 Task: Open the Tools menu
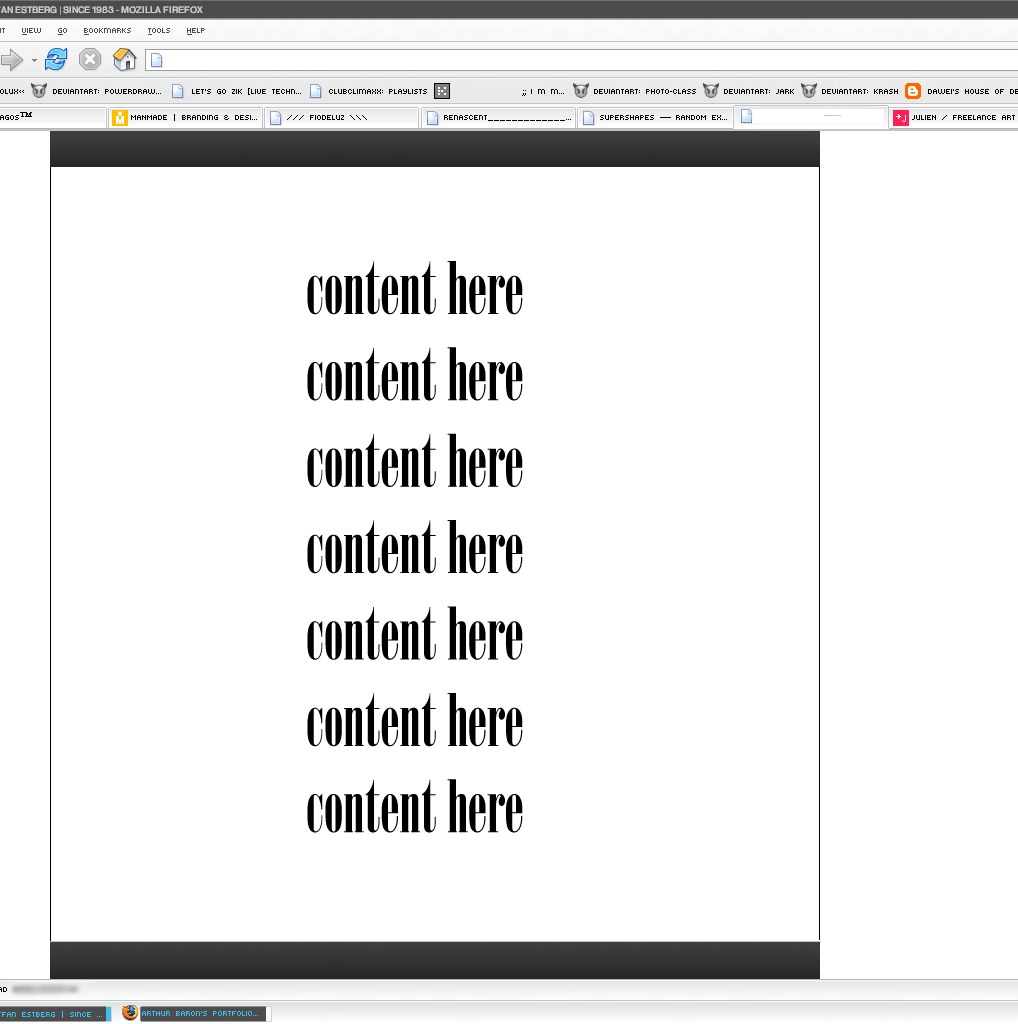tap(158, 31)
